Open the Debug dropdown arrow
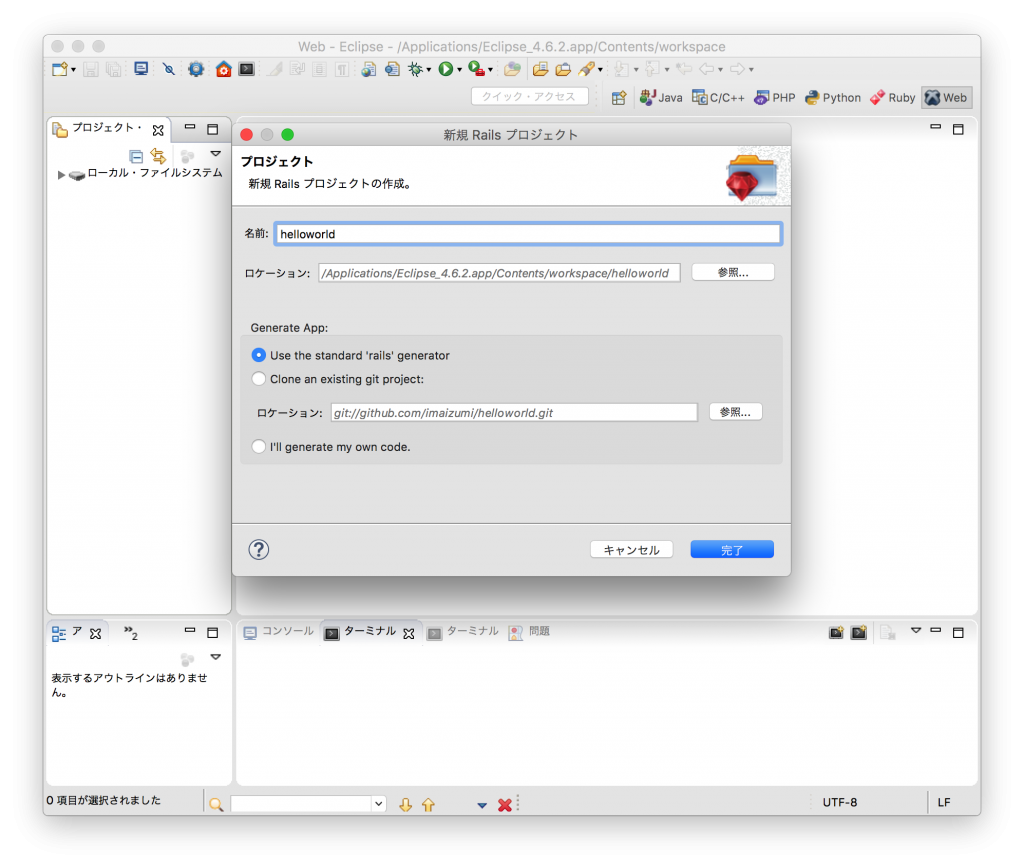 (x=428, y=69)
